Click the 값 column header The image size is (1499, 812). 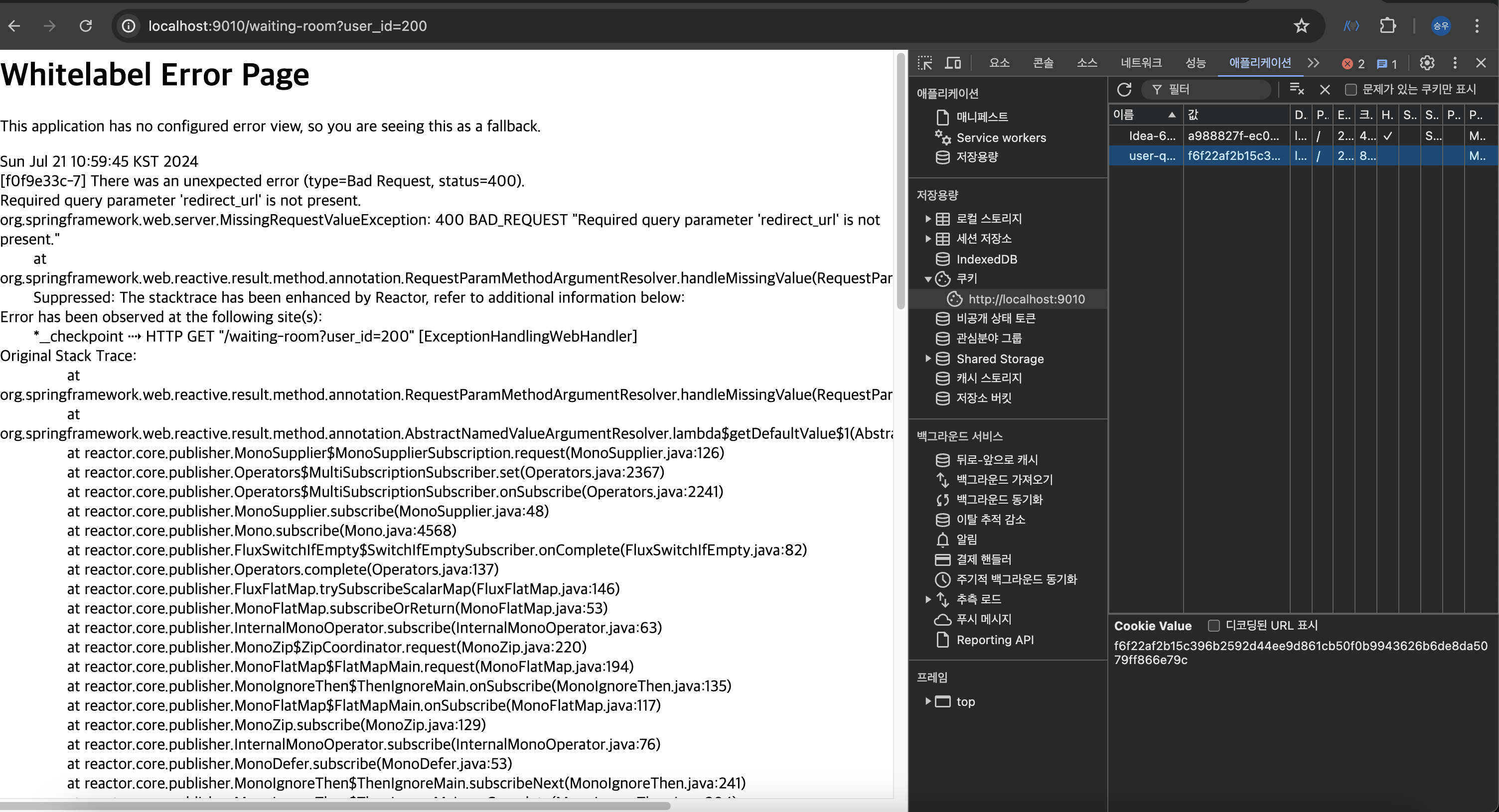pos(1236,115)
